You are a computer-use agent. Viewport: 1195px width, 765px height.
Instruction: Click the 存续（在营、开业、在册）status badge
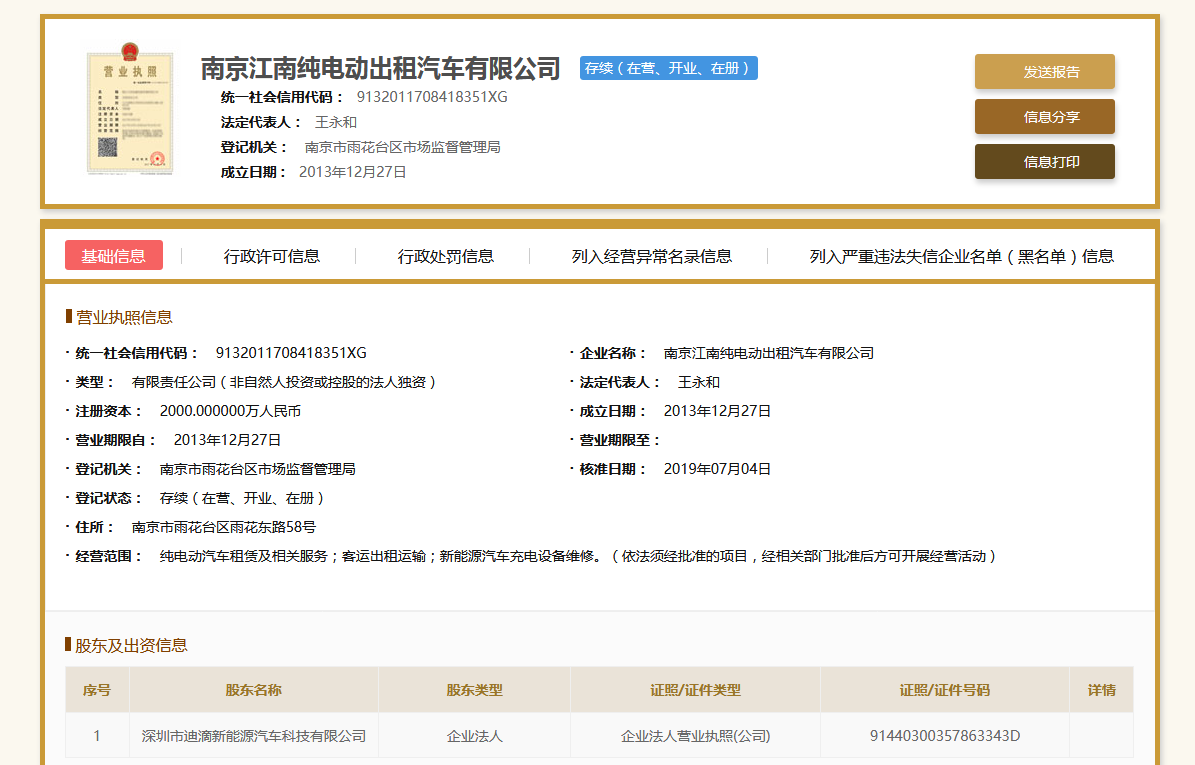668,68
